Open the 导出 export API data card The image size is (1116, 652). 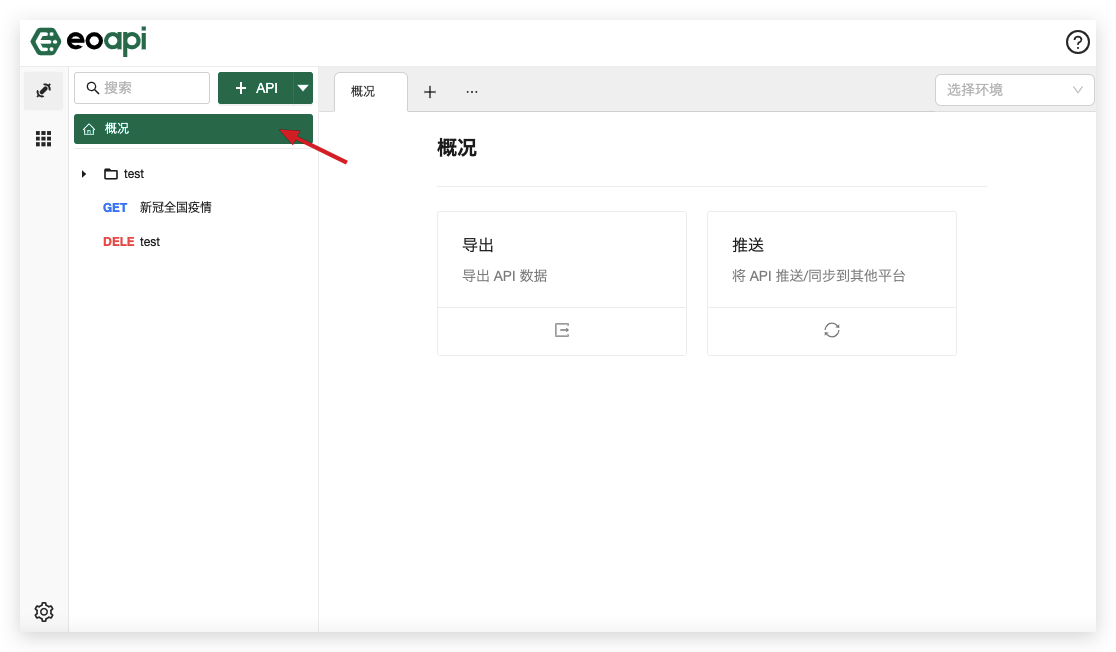[561, 258]
